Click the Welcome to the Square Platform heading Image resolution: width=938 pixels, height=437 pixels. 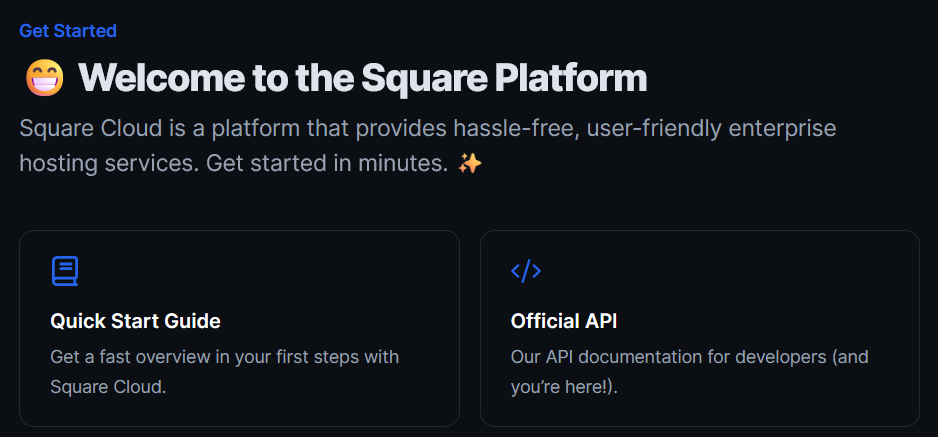coord(362,78)
